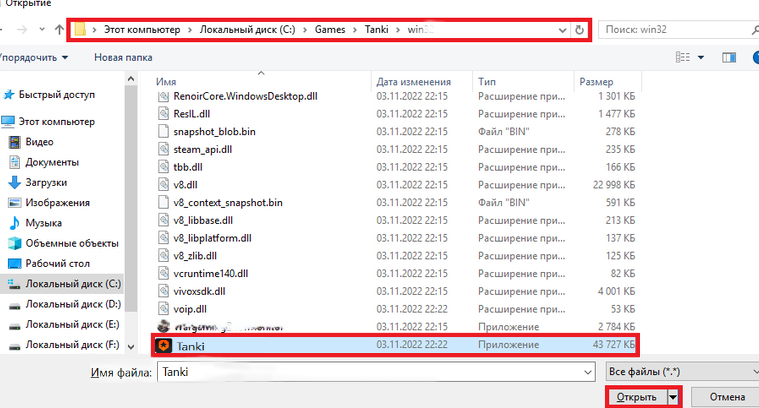Screen dimensions: 759x408
Task: Click sidebar scrollbar up arrow
Action: click(131, 78)
